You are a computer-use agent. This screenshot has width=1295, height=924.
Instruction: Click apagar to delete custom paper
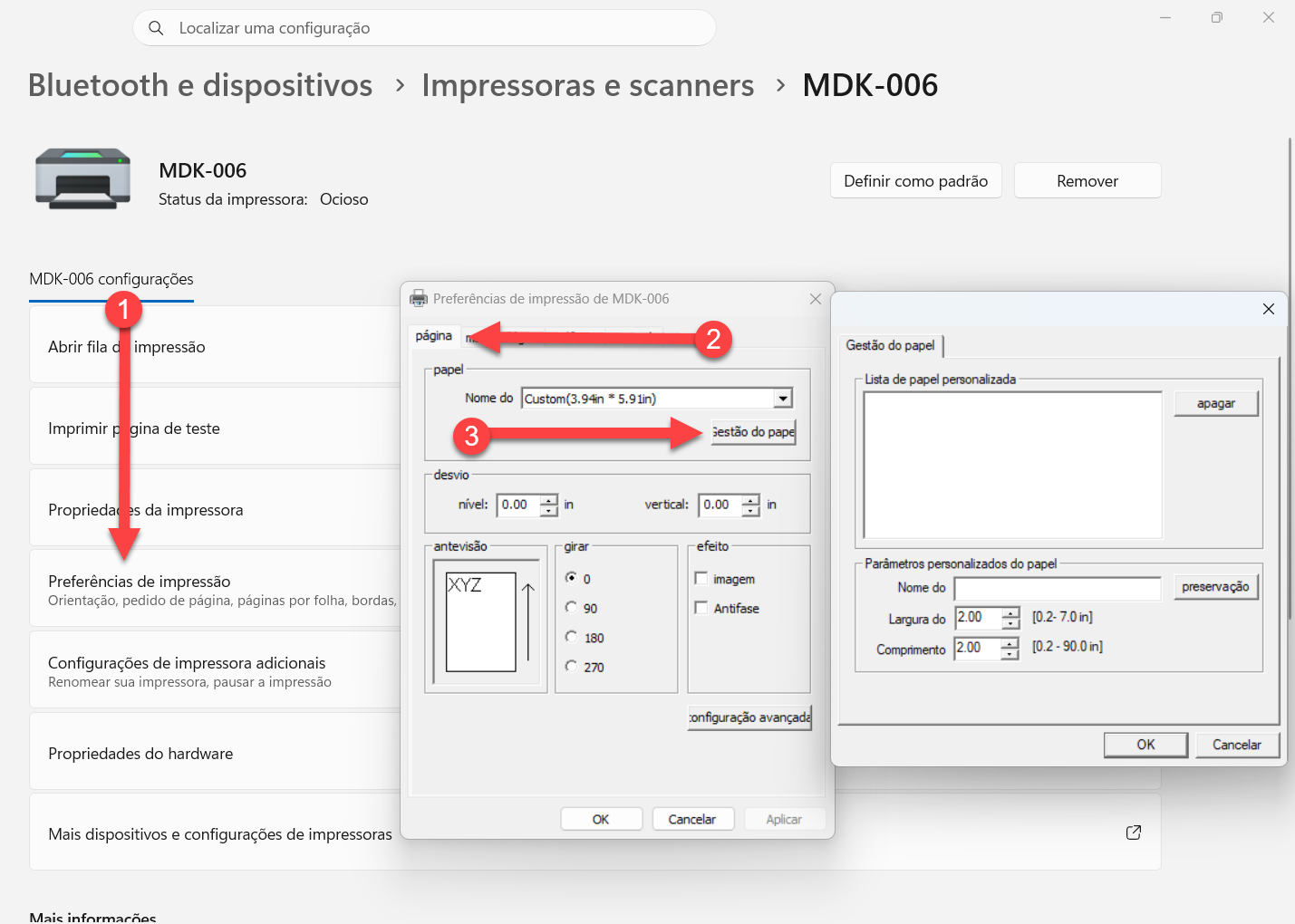click(1216, 403)
